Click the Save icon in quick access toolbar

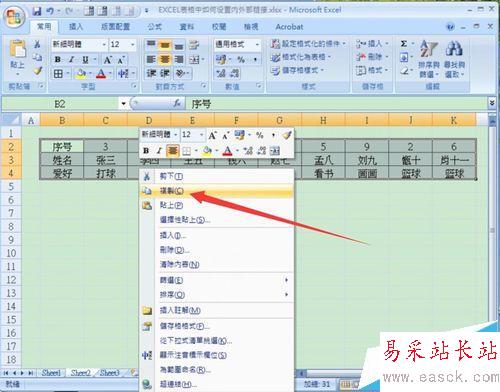coord(36,11)
